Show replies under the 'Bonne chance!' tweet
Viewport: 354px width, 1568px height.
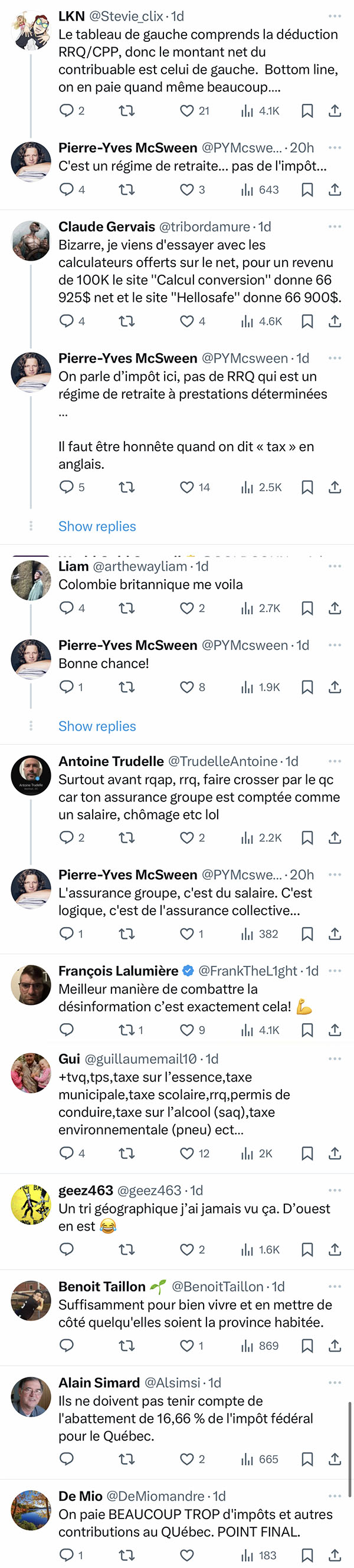pos(97,726)
